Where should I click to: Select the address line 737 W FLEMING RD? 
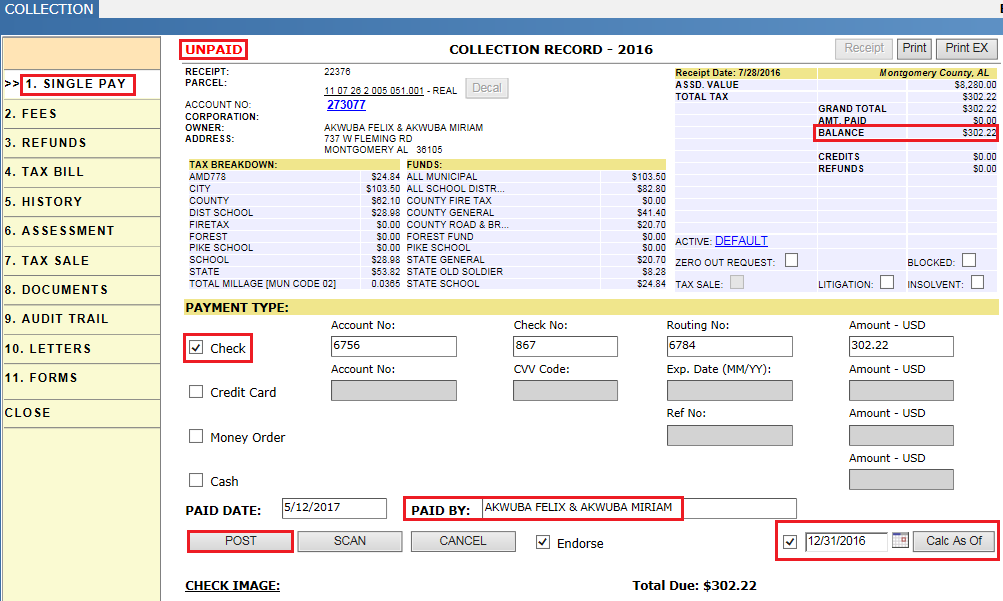tap(368, 139)
